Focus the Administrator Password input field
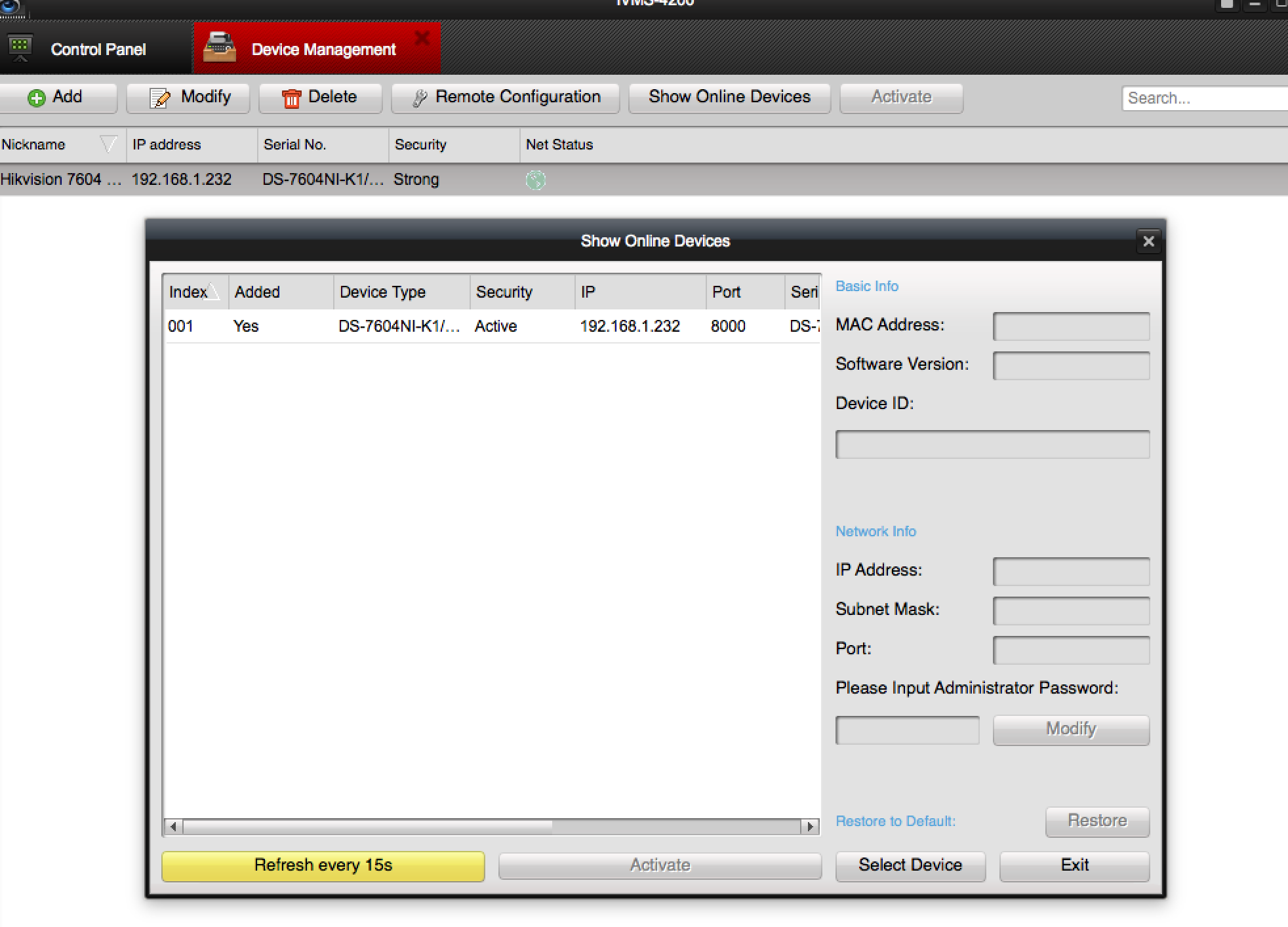 point(907,730)
